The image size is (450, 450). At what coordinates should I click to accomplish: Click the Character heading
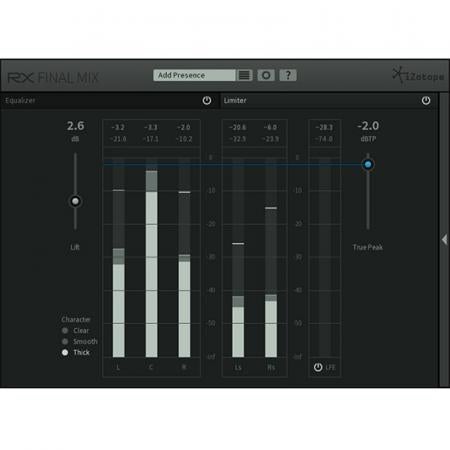click(76, 319)
